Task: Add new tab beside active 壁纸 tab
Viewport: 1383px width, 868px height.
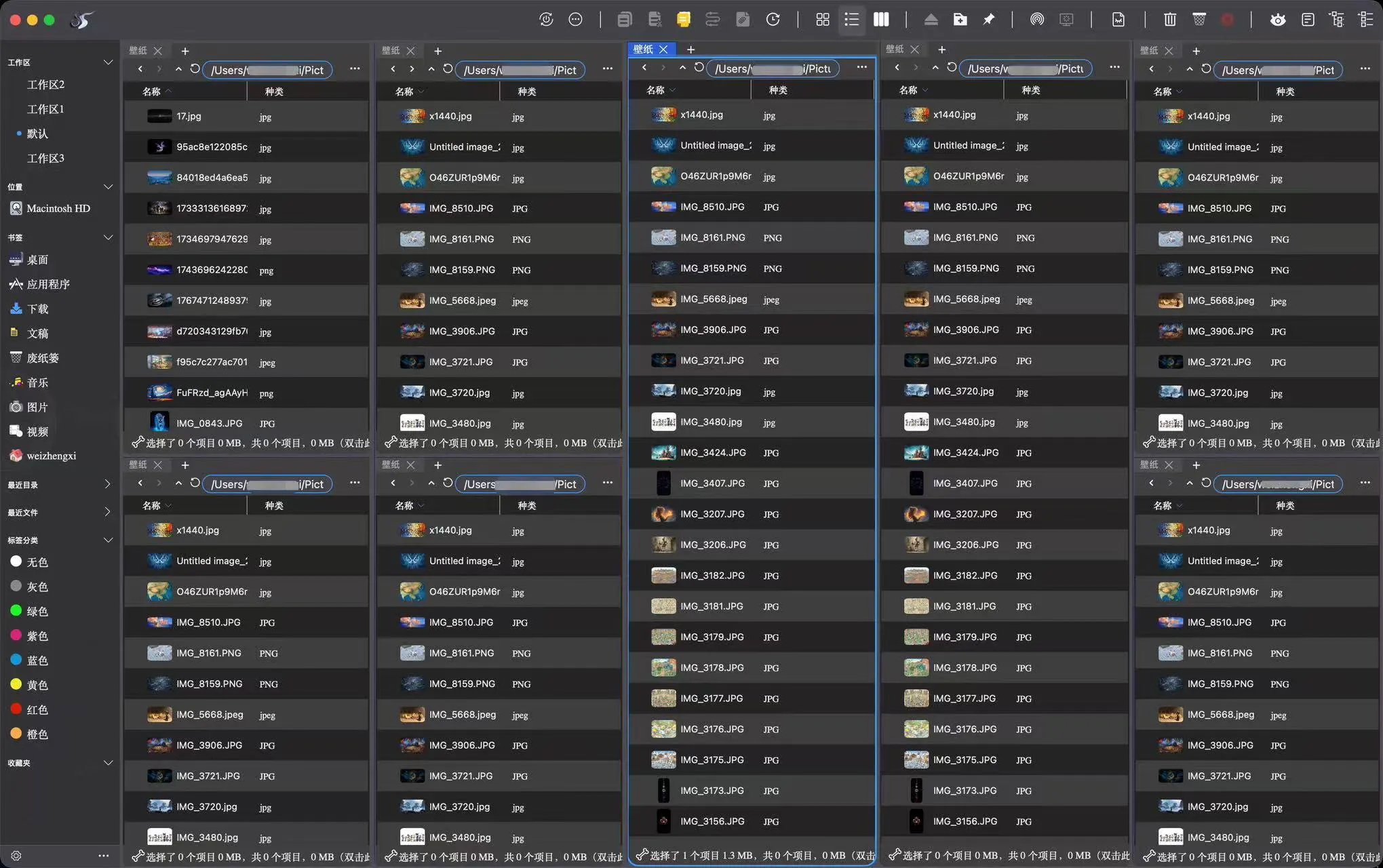Action: pyautogui.click(x=690, y=50)
